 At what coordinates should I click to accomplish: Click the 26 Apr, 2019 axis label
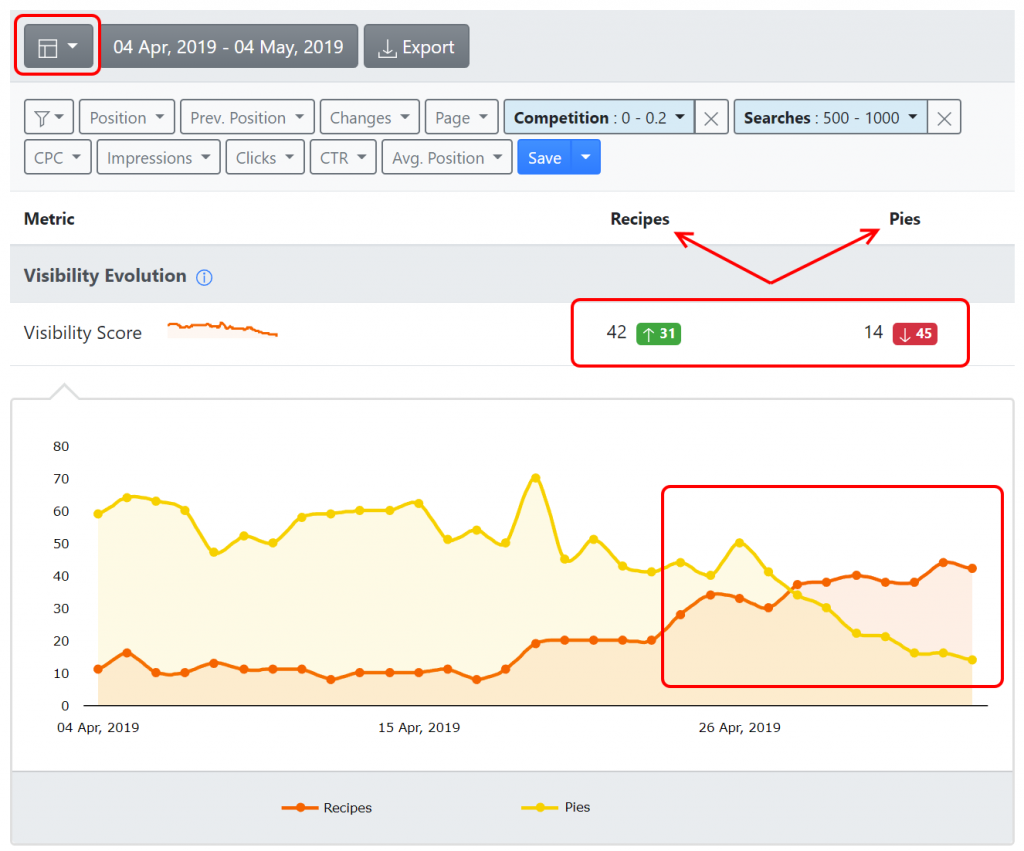739,728
